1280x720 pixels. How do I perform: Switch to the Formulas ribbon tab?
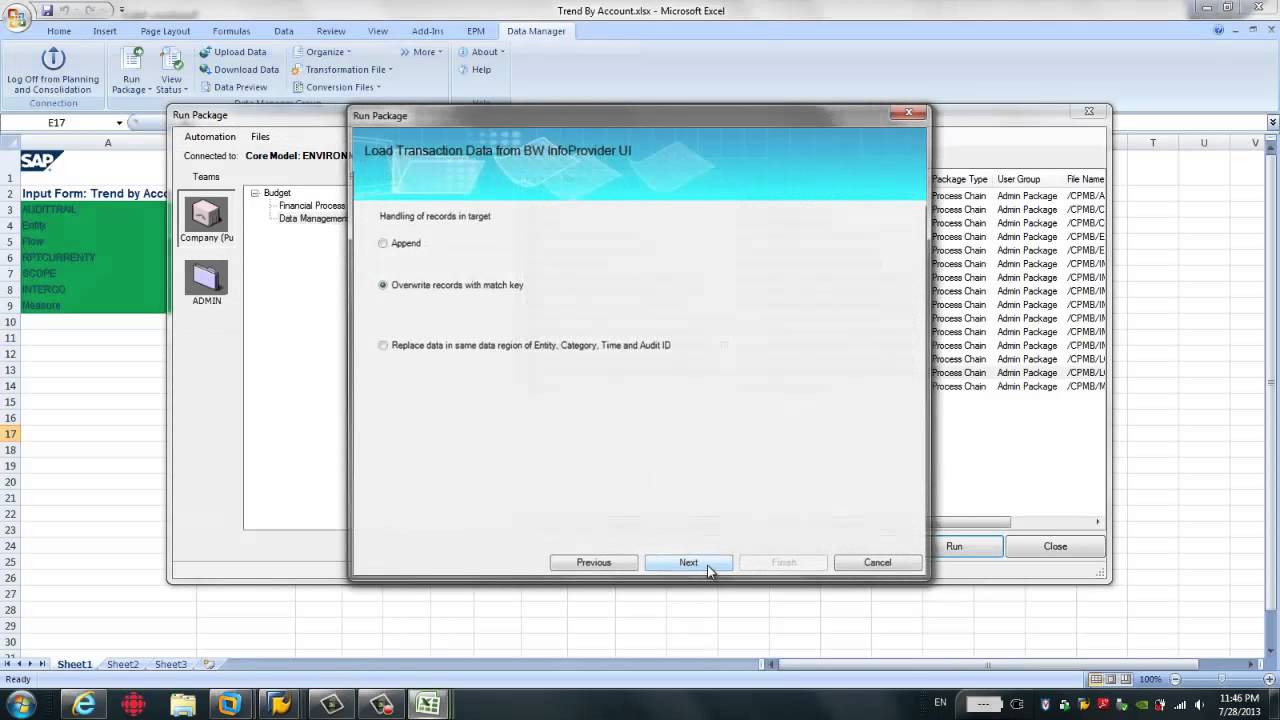coord(231,31)
